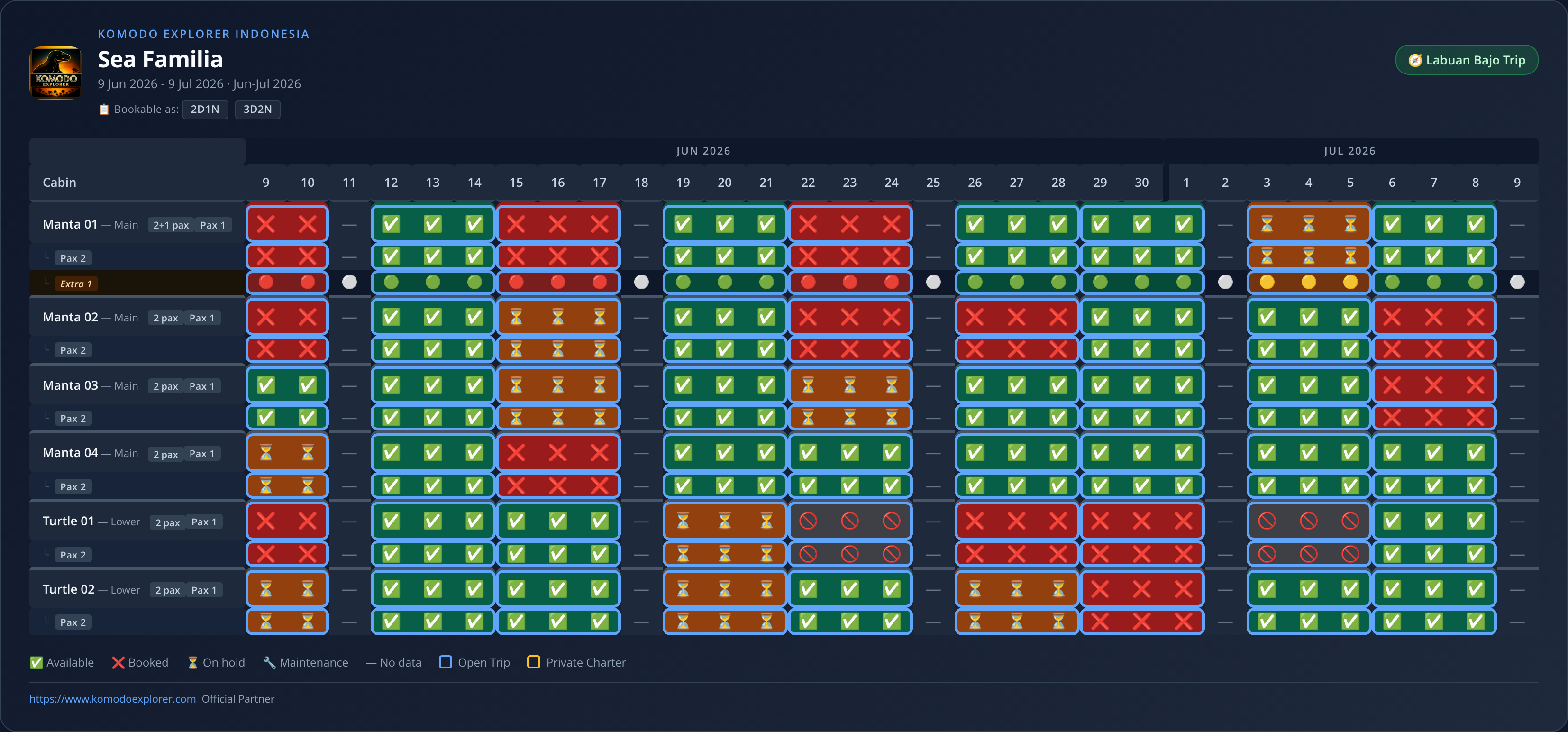Click available check for Manta 03 Pax 1 on Jun 9

[266, 385]
